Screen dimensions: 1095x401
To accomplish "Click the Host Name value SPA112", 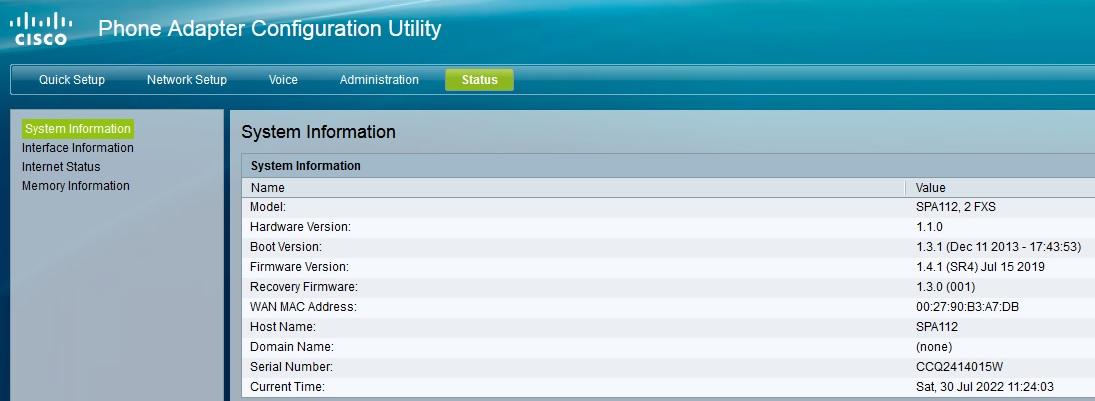I will pyautogui.click(x=936, y=326).
